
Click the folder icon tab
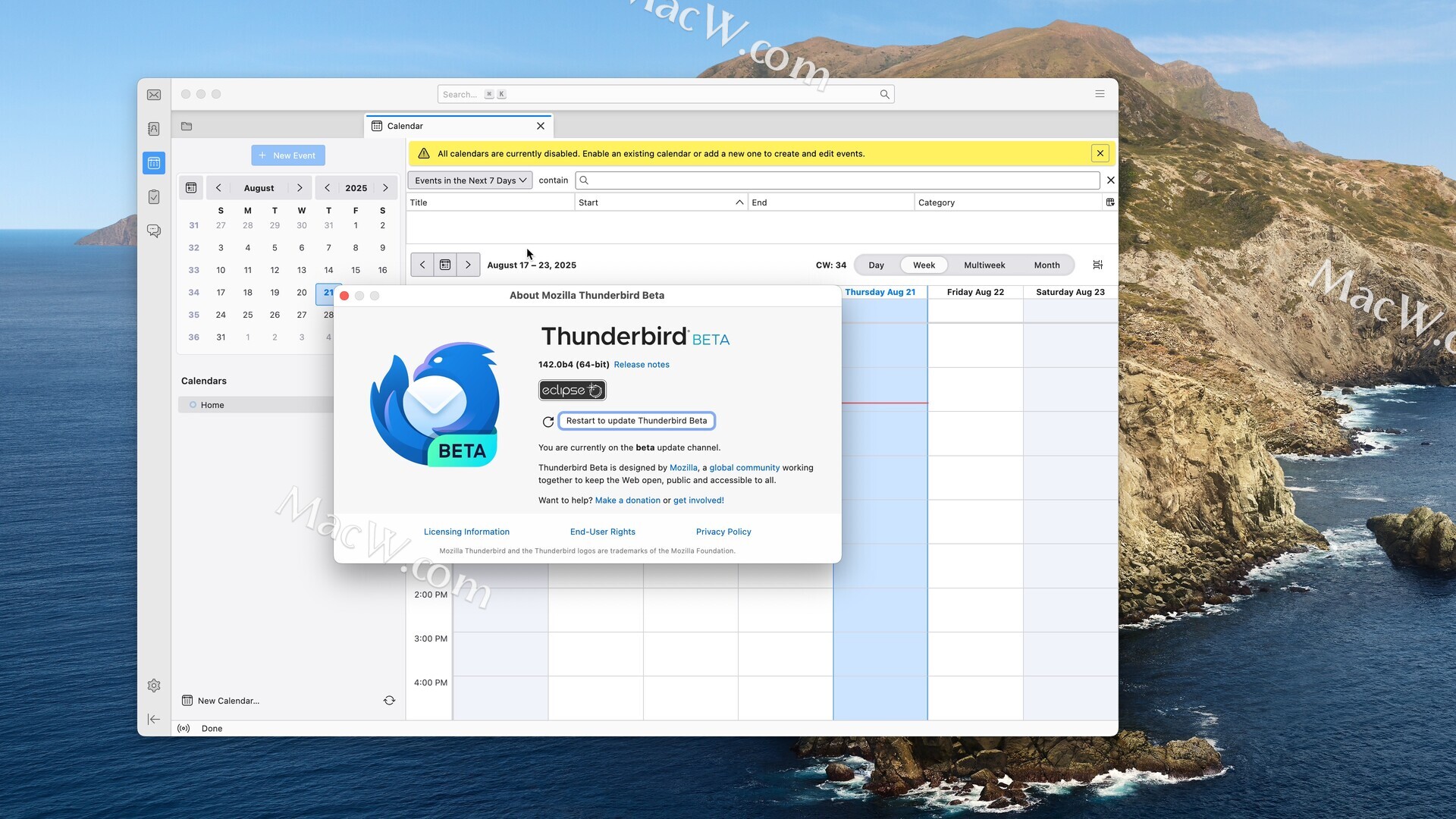(x=187, y=126)
